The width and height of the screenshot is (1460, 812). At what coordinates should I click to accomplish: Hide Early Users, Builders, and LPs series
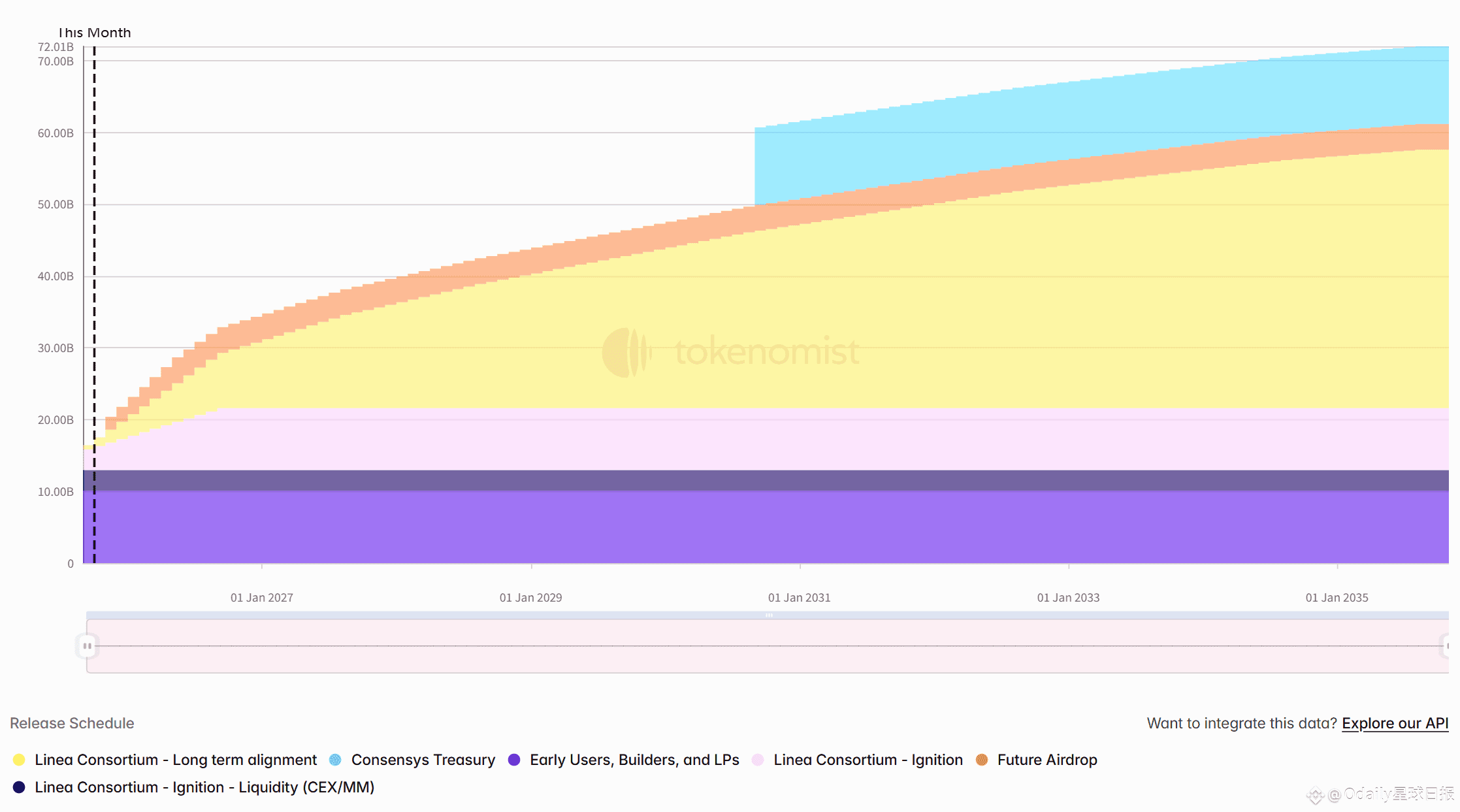click(634, 760)
